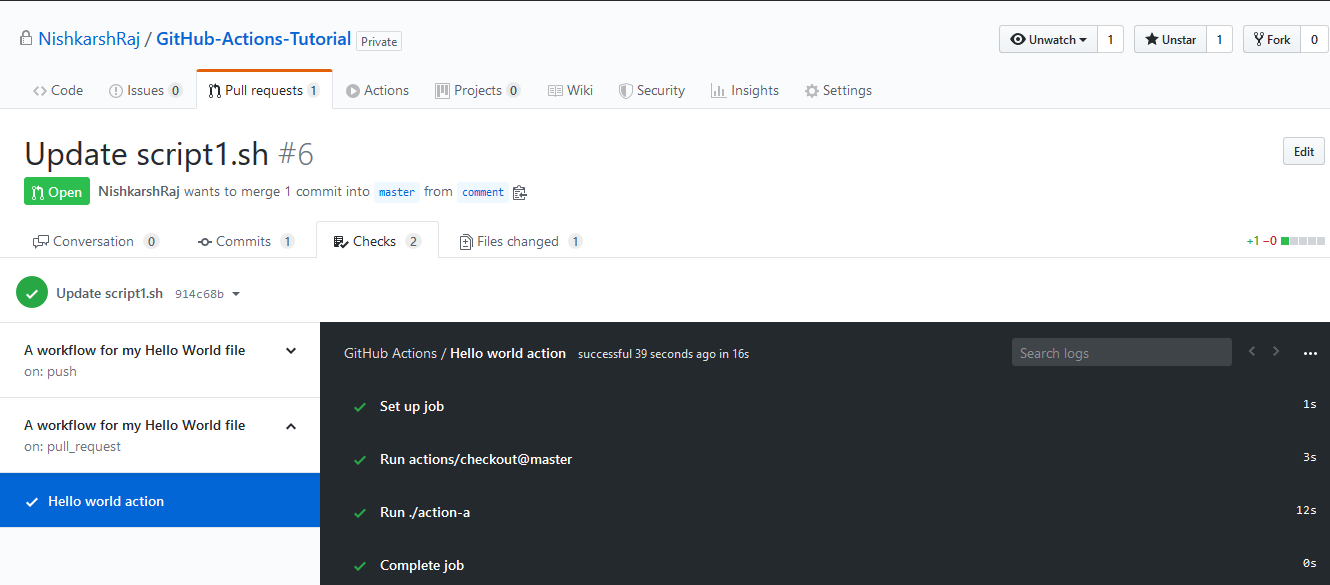Click the 'on: push' workflow trigger text
This screenshot has height=585, width=1330.
pyautogui.click(x=50, y=371)
